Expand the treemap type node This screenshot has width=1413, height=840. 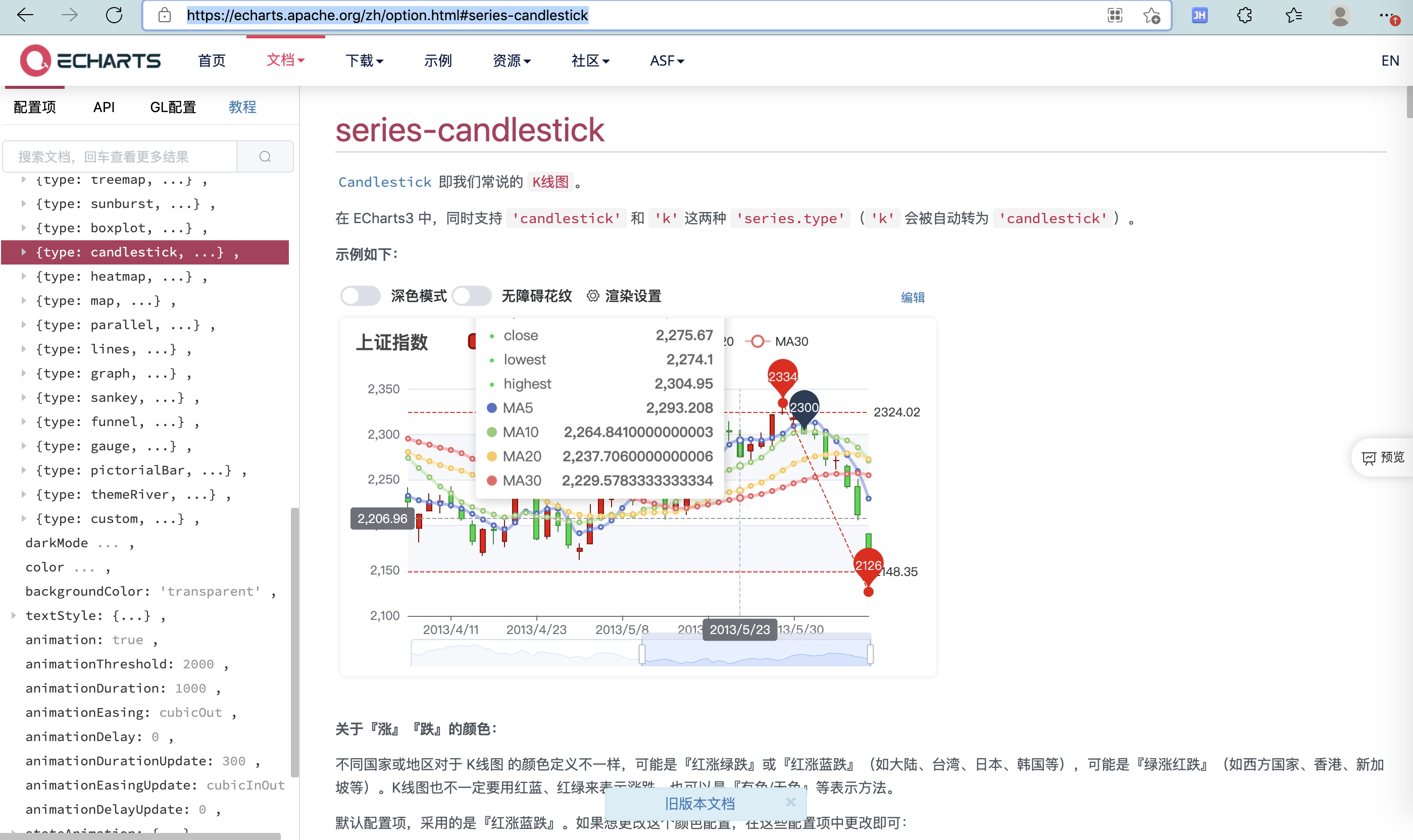point(23,179)
